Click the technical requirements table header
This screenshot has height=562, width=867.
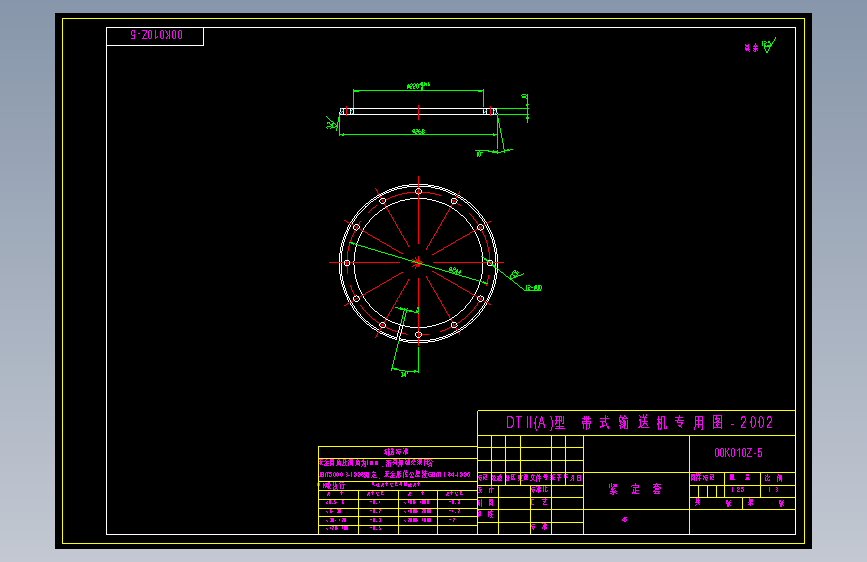pyautogui.click(x=396, y=452)
